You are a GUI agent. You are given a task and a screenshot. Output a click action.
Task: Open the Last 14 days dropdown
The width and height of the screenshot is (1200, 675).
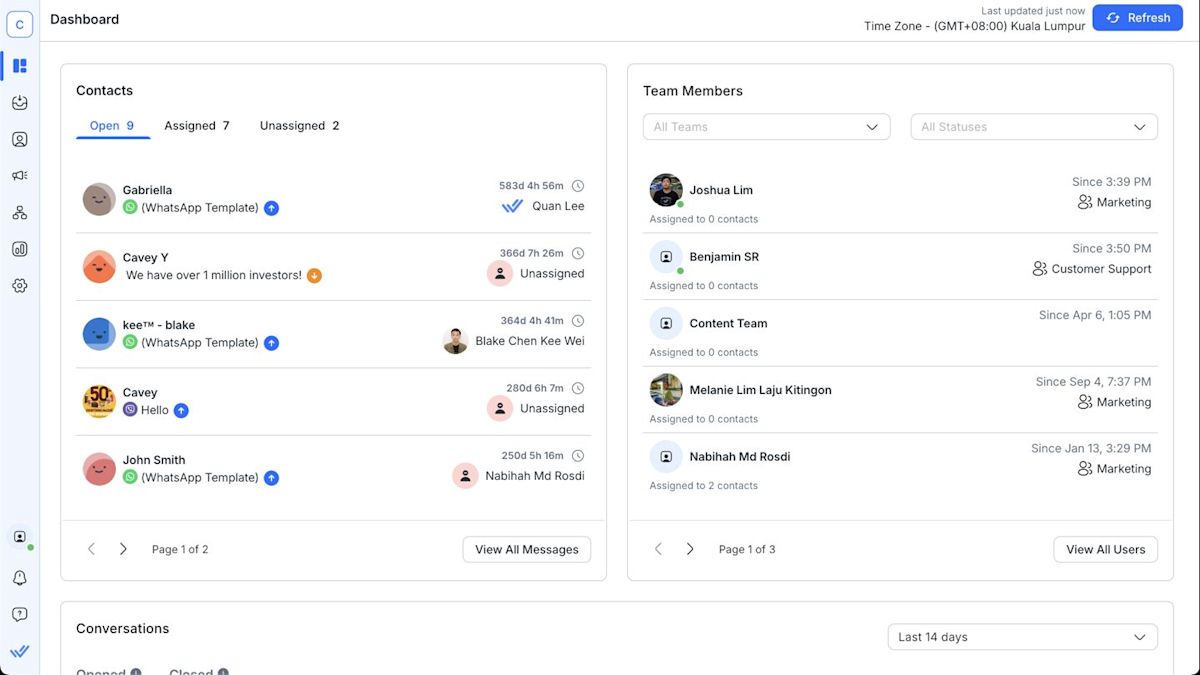point(1022,637)
